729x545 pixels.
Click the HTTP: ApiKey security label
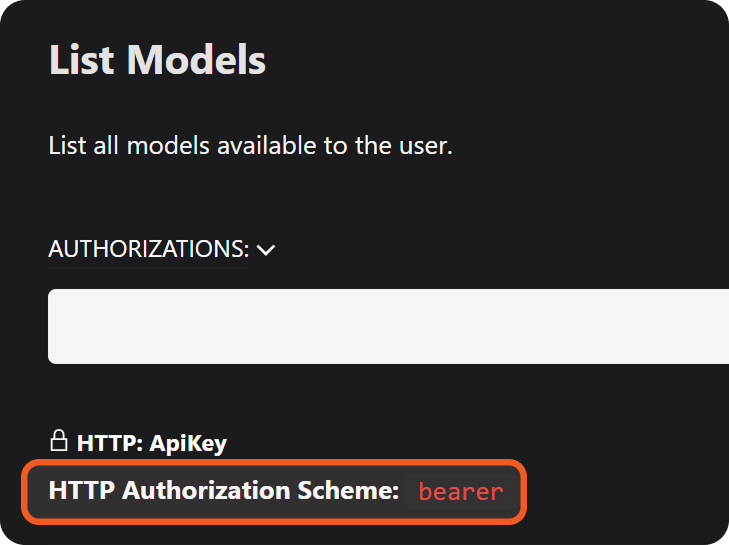[x=152, y=443]
